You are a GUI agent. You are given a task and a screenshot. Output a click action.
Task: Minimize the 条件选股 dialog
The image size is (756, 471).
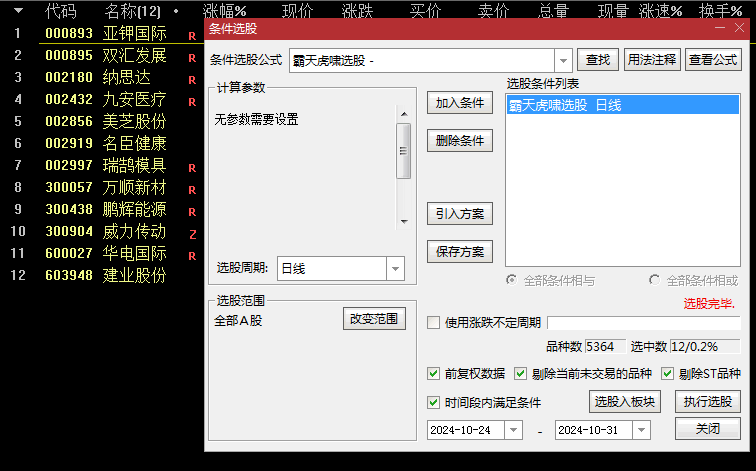[x=720, y=28]
